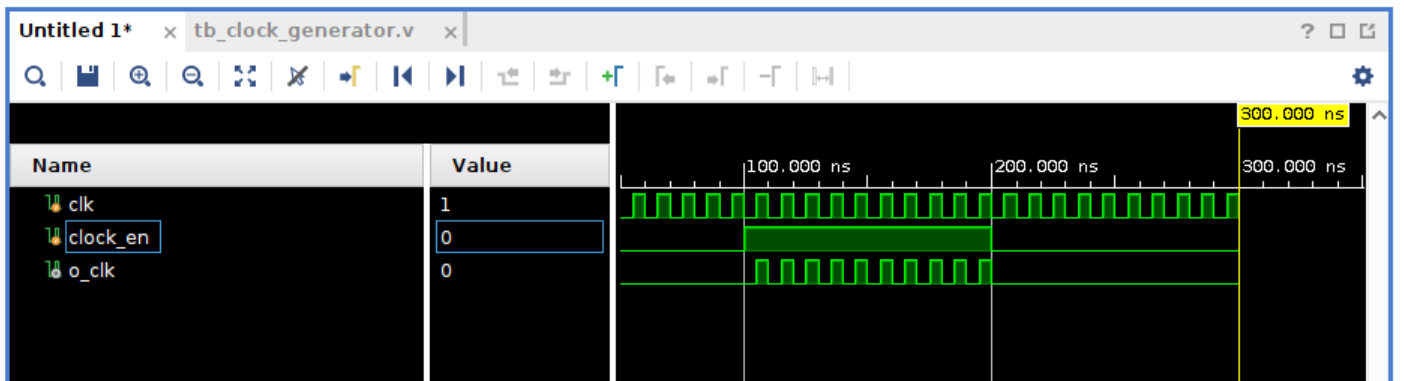
Task: Click clock_en value field 0
Action: [x=520, y=238]
